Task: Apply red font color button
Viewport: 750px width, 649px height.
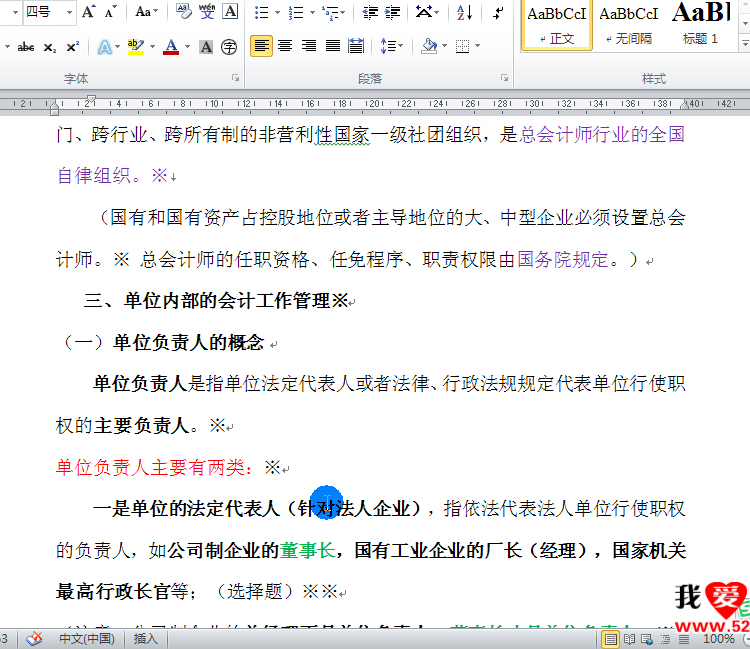Action: point(171,47)
